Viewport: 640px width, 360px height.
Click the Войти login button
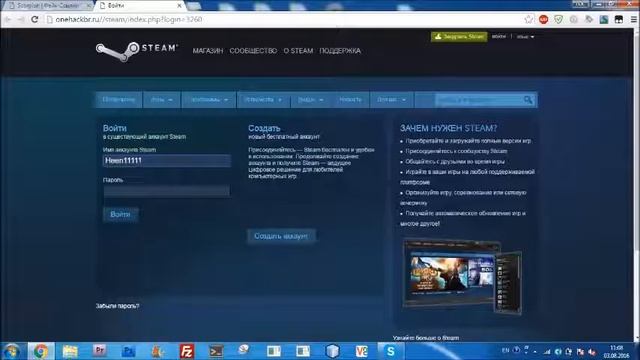click(120, 215)
